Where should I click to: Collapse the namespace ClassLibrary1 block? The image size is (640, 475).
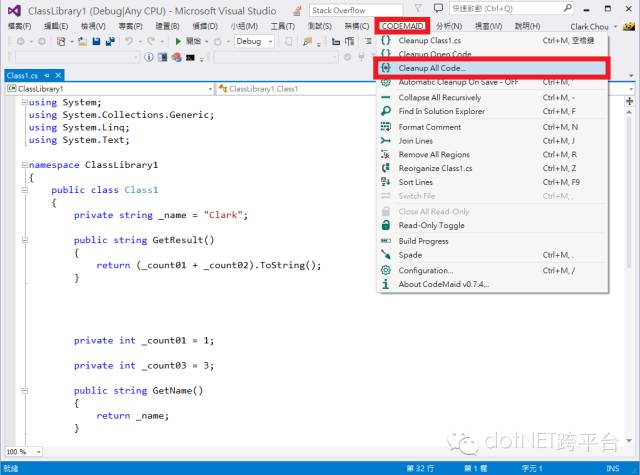pos(24,165)
